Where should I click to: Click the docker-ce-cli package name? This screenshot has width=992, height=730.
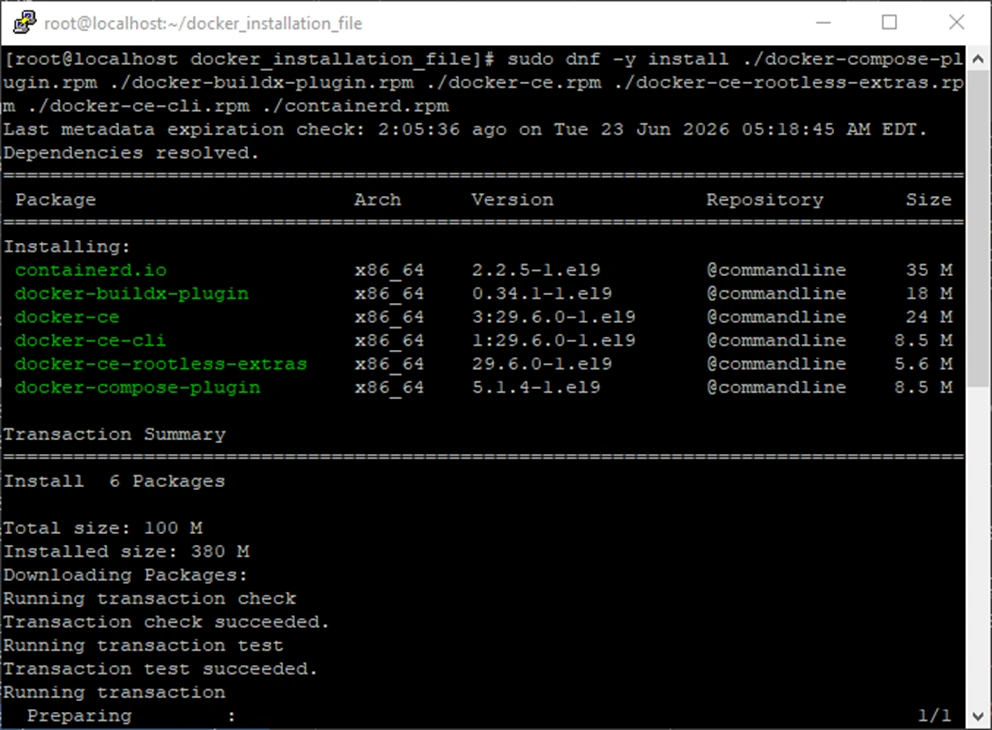coord(90,340)
